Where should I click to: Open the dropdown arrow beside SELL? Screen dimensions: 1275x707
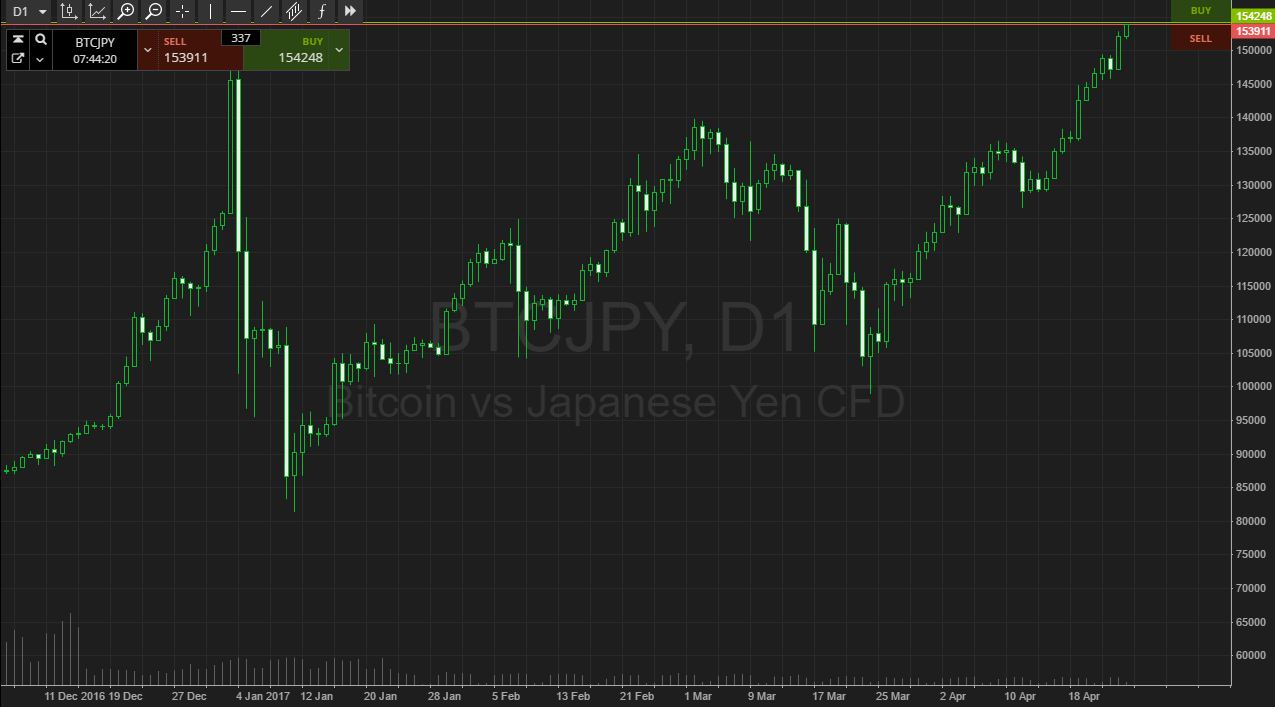pos(148,50)
